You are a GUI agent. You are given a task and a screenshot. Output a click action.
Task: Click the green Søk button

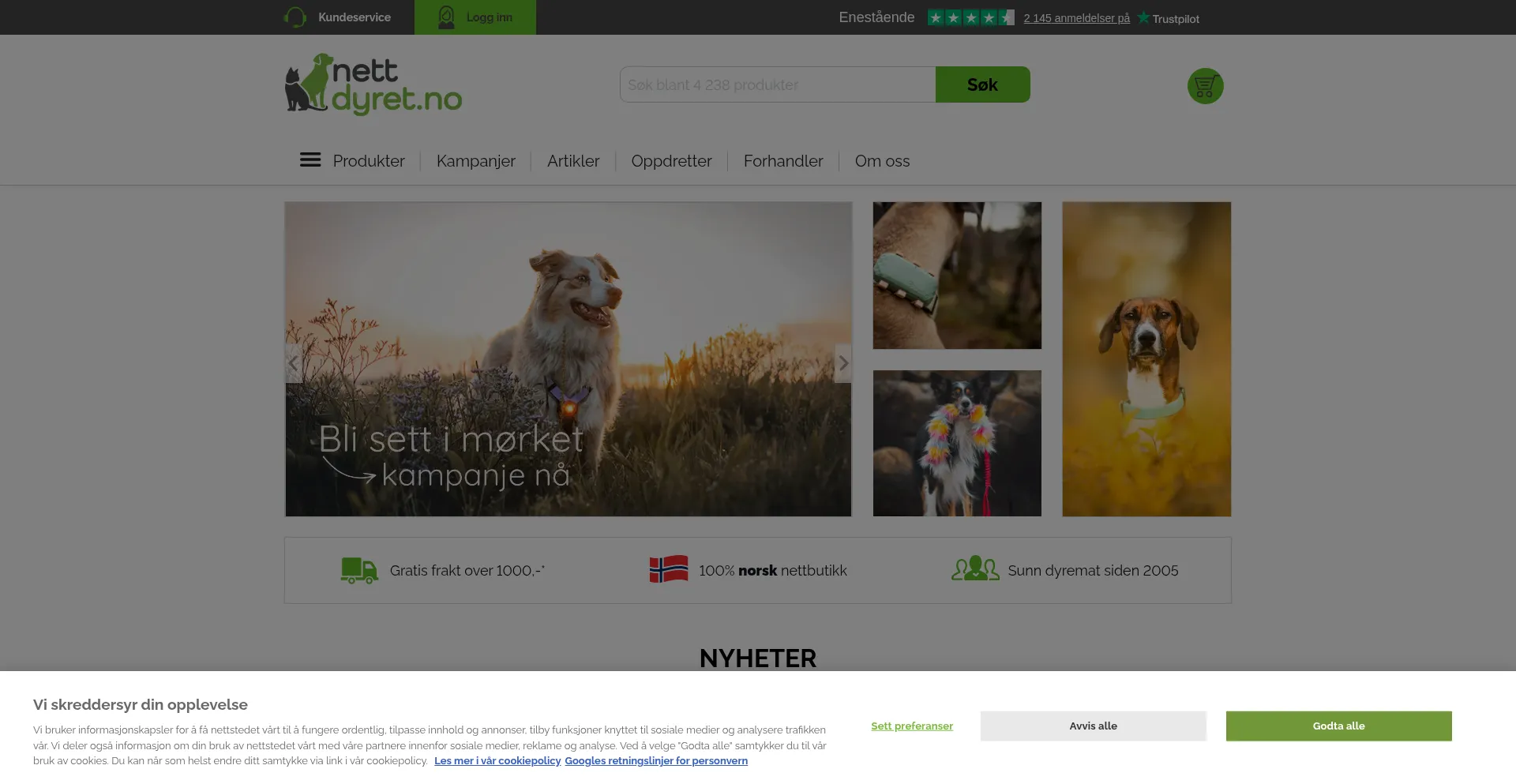point(982,84)
